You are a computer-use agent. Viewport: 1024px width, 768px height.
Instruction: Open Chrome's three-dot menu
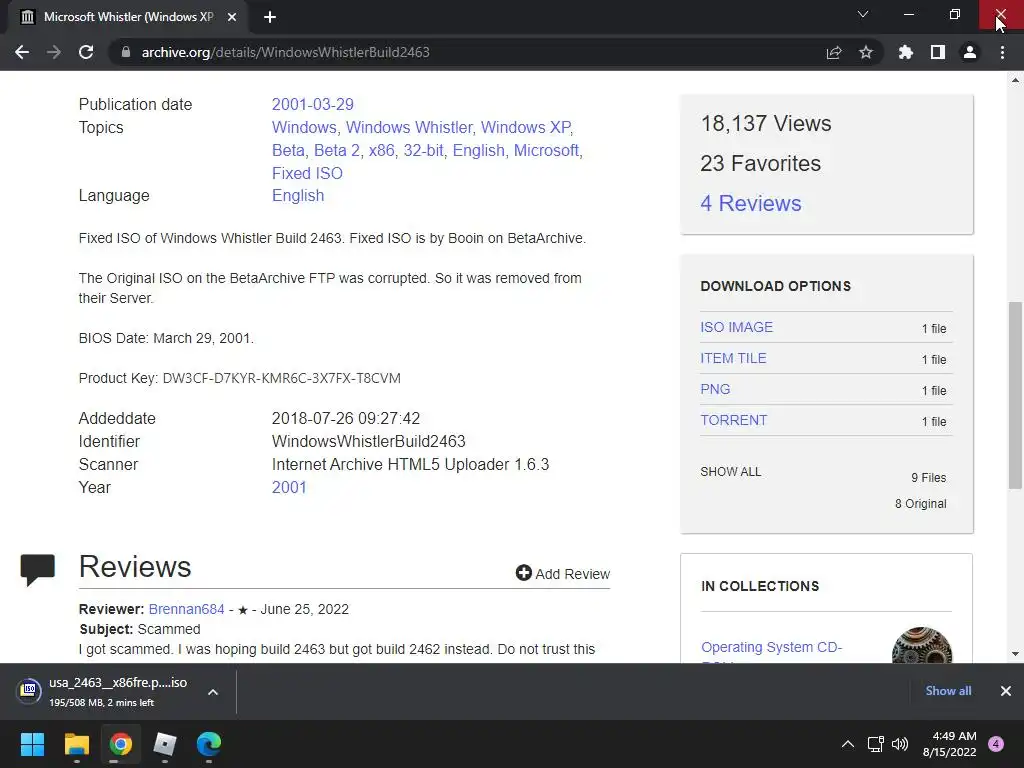point(1002,52)
